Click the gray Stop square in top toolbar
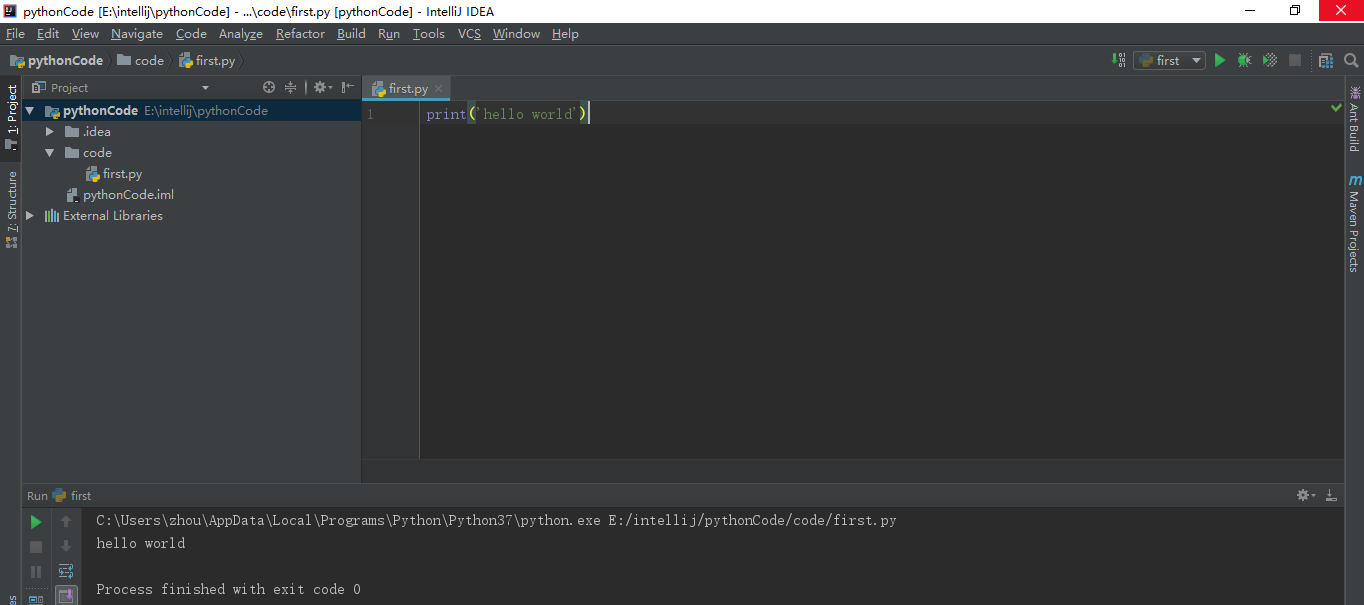This screenshot has width=1364, height=605. (1295, 60)
